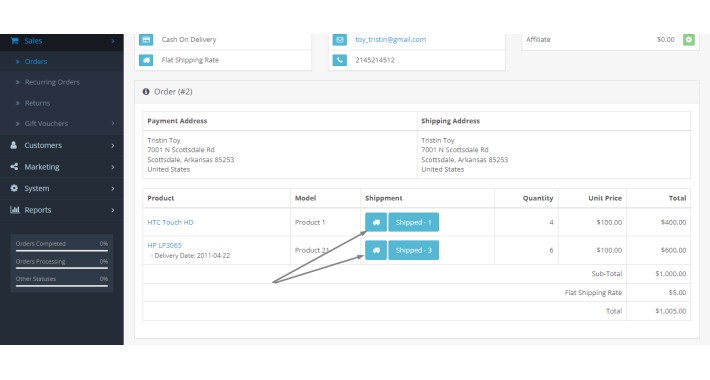
Task: Click truck shipment button for HTC Touch HD
Action: [376, 222]
